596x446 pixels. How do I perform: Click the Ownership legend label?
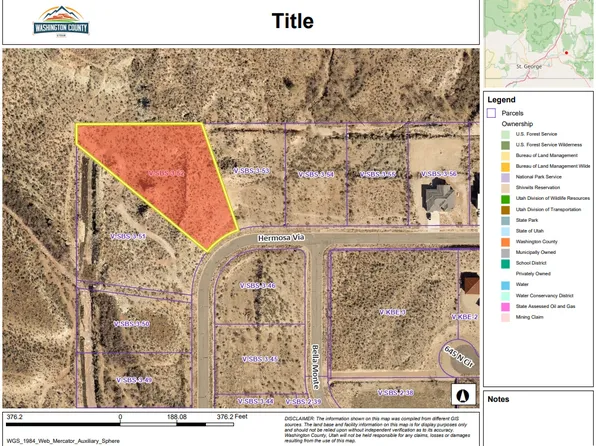517,124
